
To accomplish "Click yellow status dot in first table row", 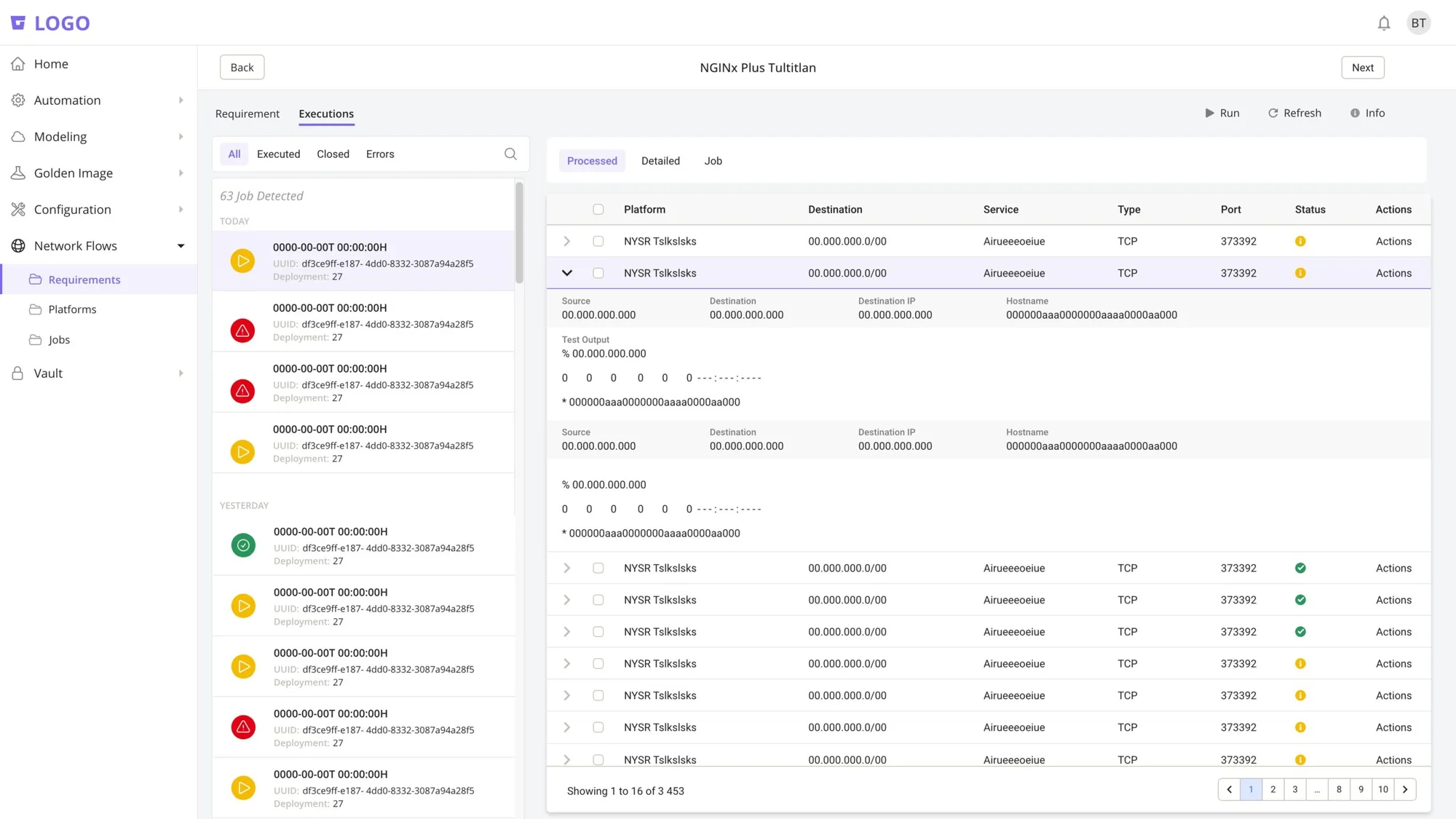I will (x=1300, y=241).
